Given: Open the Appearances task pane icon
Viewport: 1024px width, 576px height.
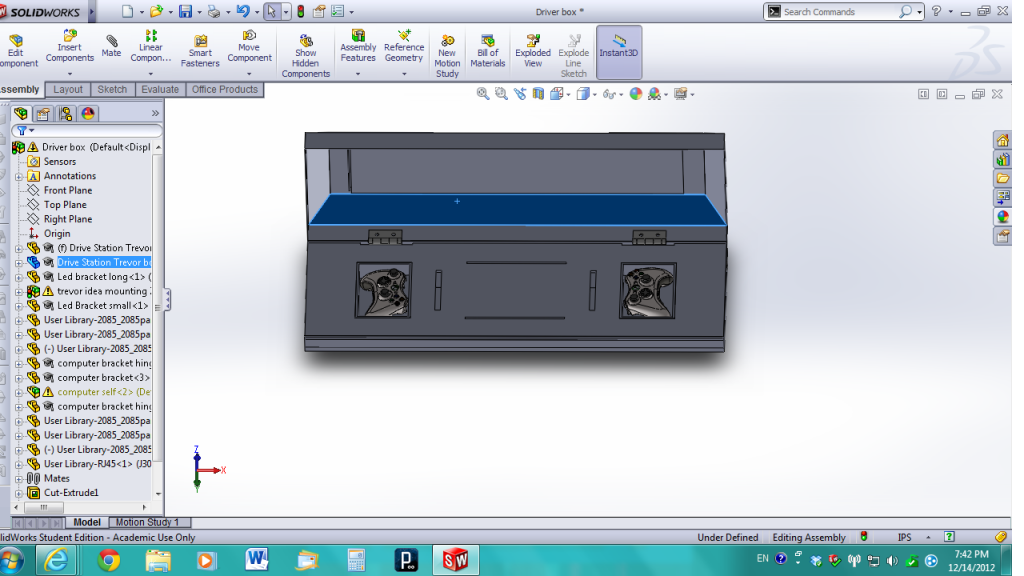Looking at the screenshot, I should click(1002, 216).
